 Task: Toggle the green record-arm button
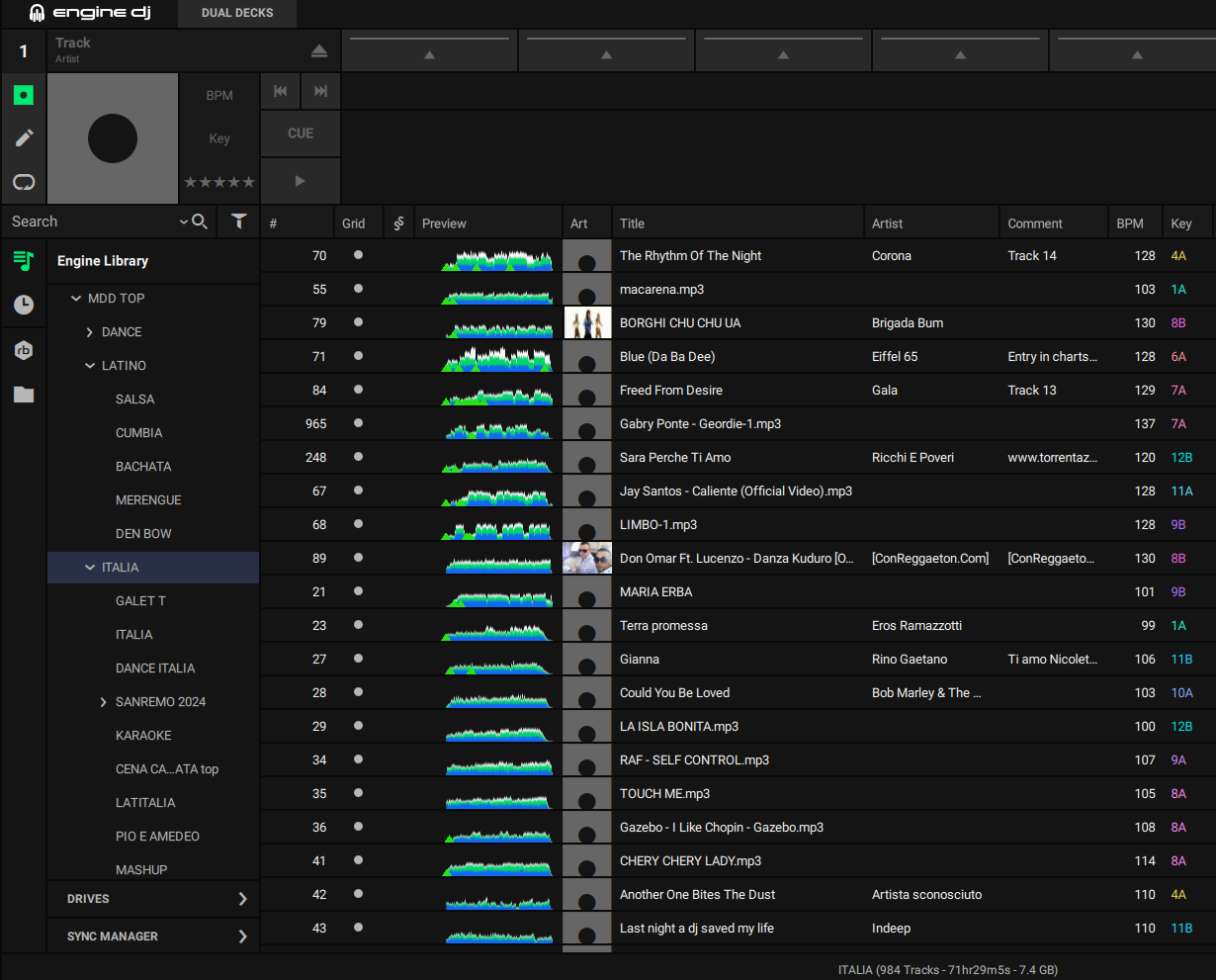[x=24, y=95]
